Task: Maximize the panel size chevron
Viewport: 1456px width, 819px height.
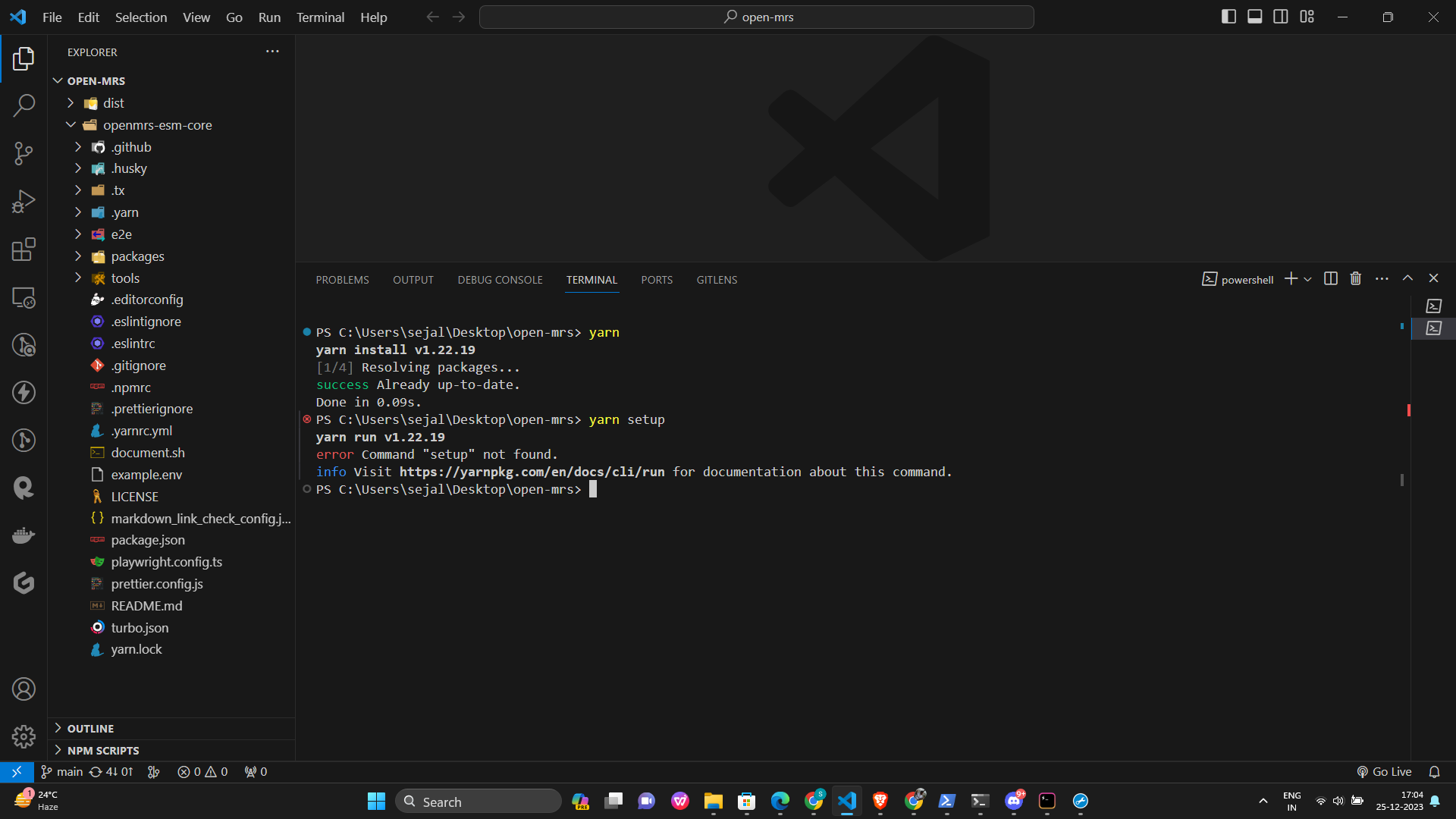Action: (x=1407, y=278)
